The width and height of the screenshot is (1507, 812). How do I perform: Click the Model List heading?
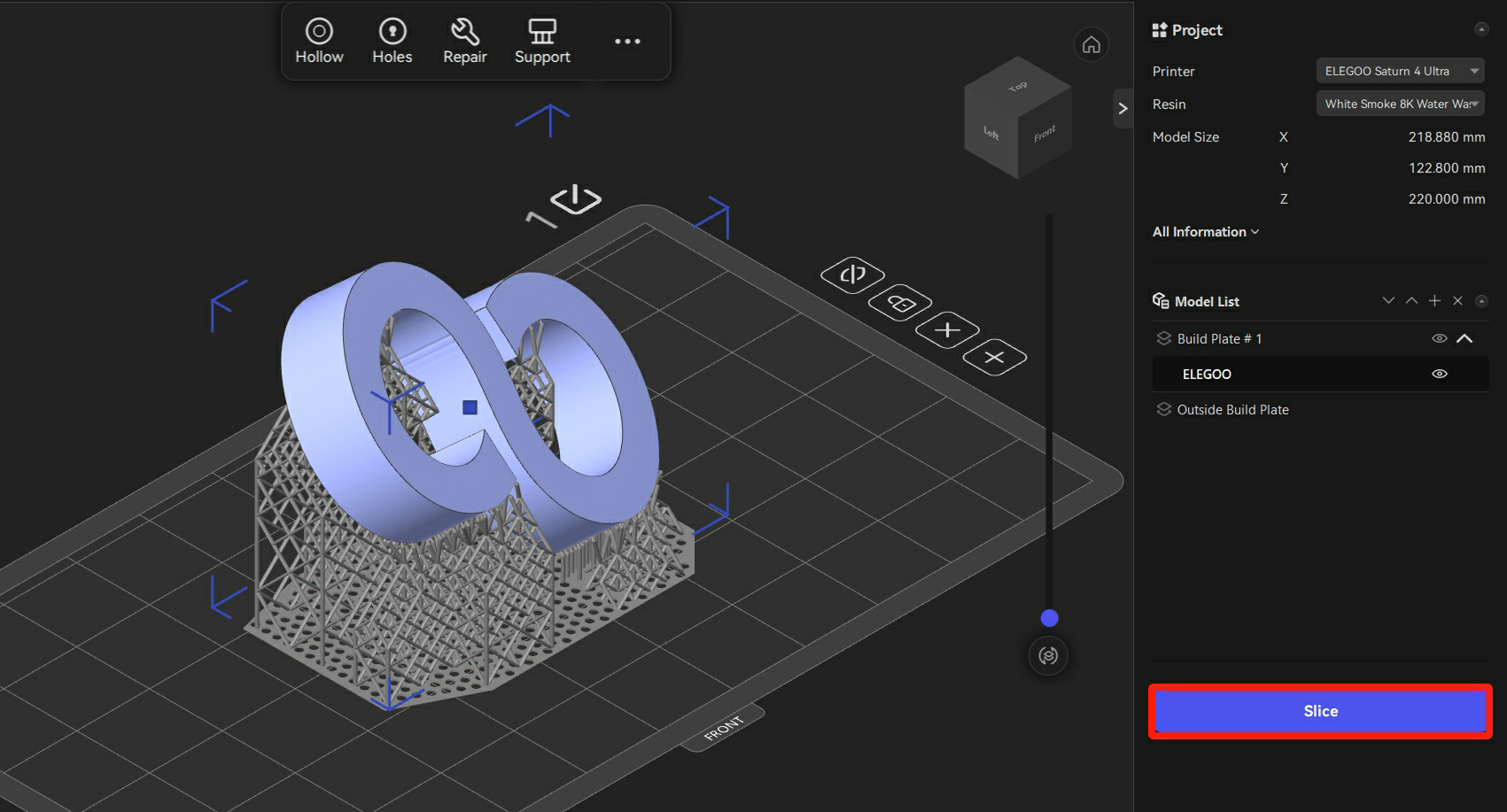1207,302
